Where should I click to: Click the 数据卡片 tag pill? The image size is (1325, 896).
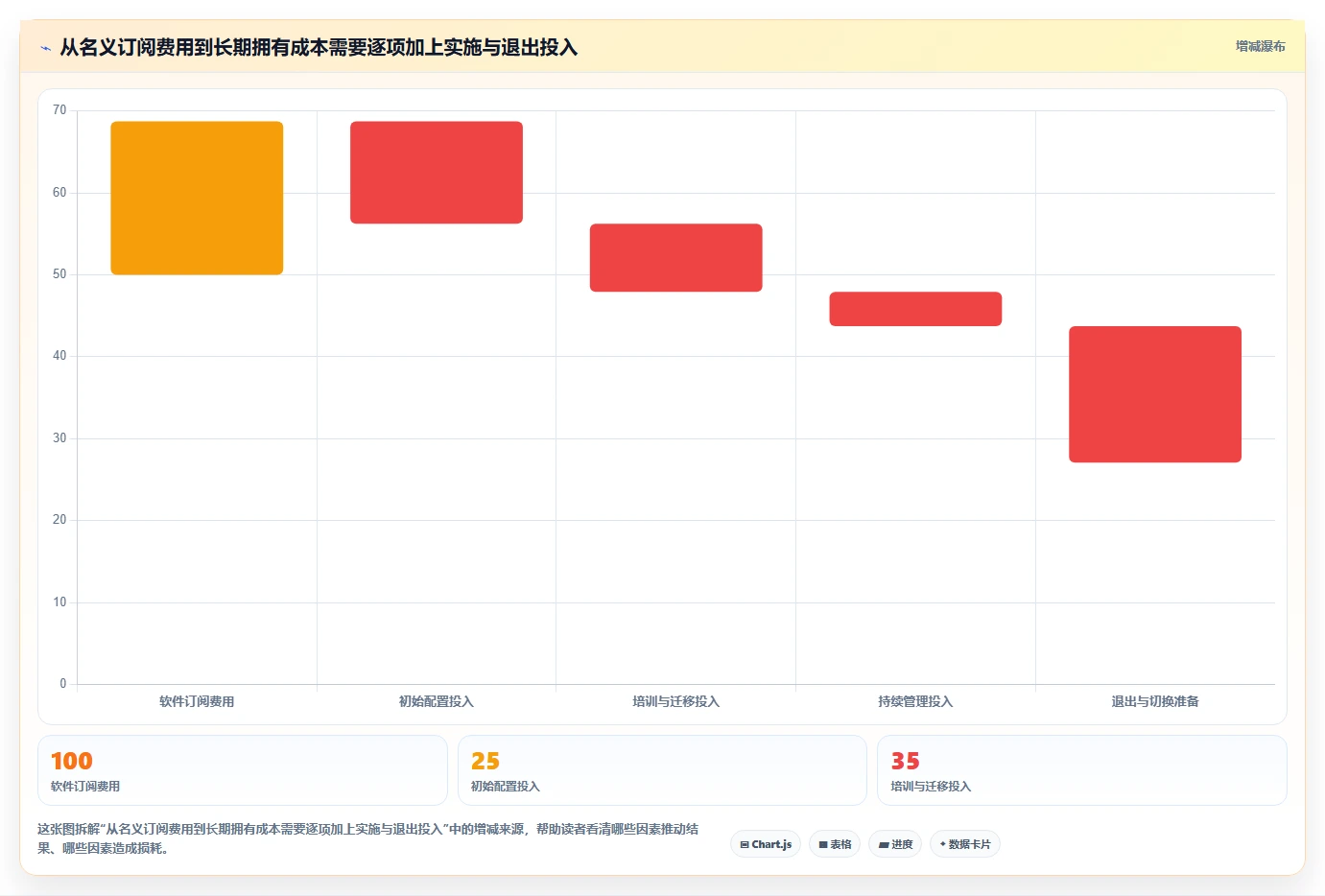point(965,844)
